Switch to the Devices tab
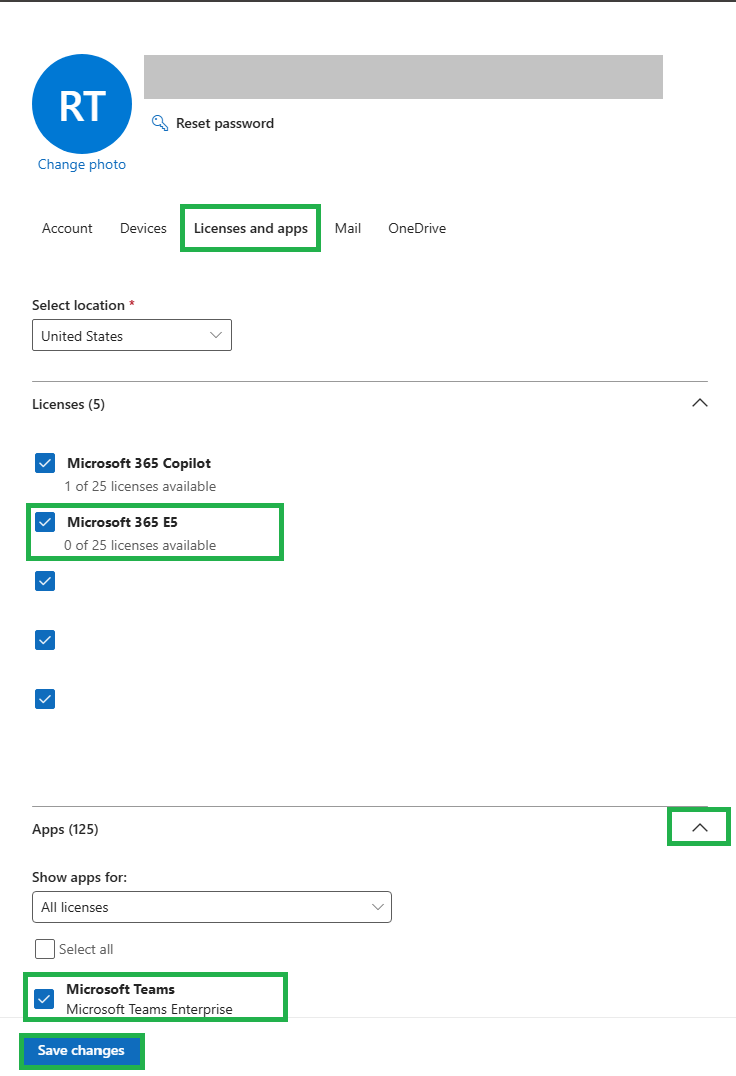 (x=143, y=229)
